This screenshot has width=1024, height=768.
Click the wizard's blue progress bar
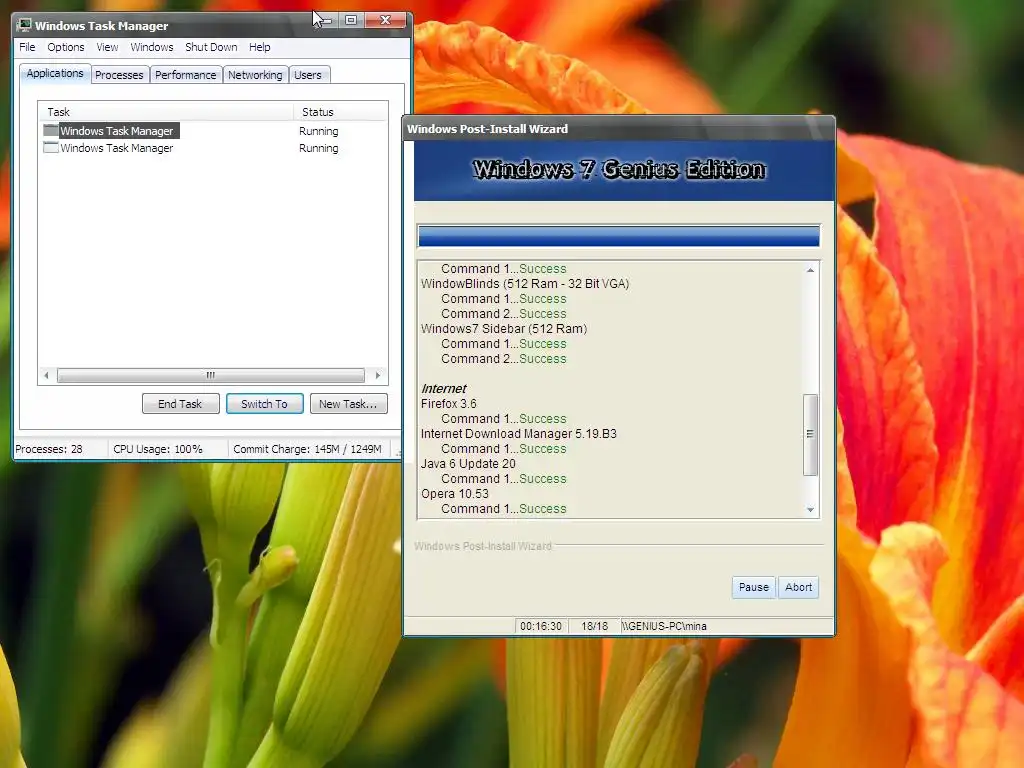click(618, 236)
